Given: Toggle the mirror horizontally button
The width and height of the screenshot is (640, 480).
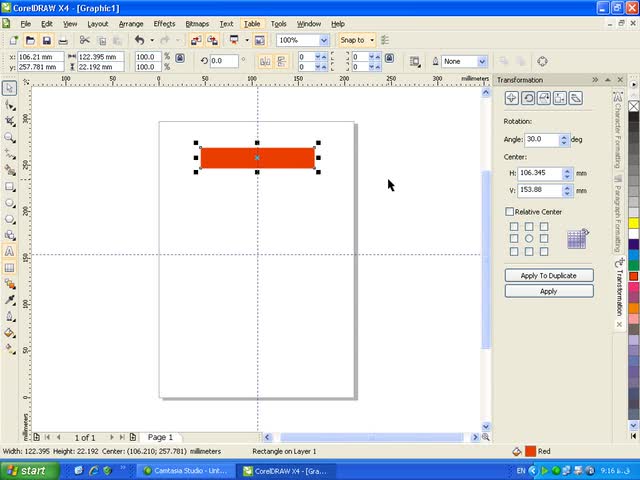Looking at the screenshot, I should [265, 61].
